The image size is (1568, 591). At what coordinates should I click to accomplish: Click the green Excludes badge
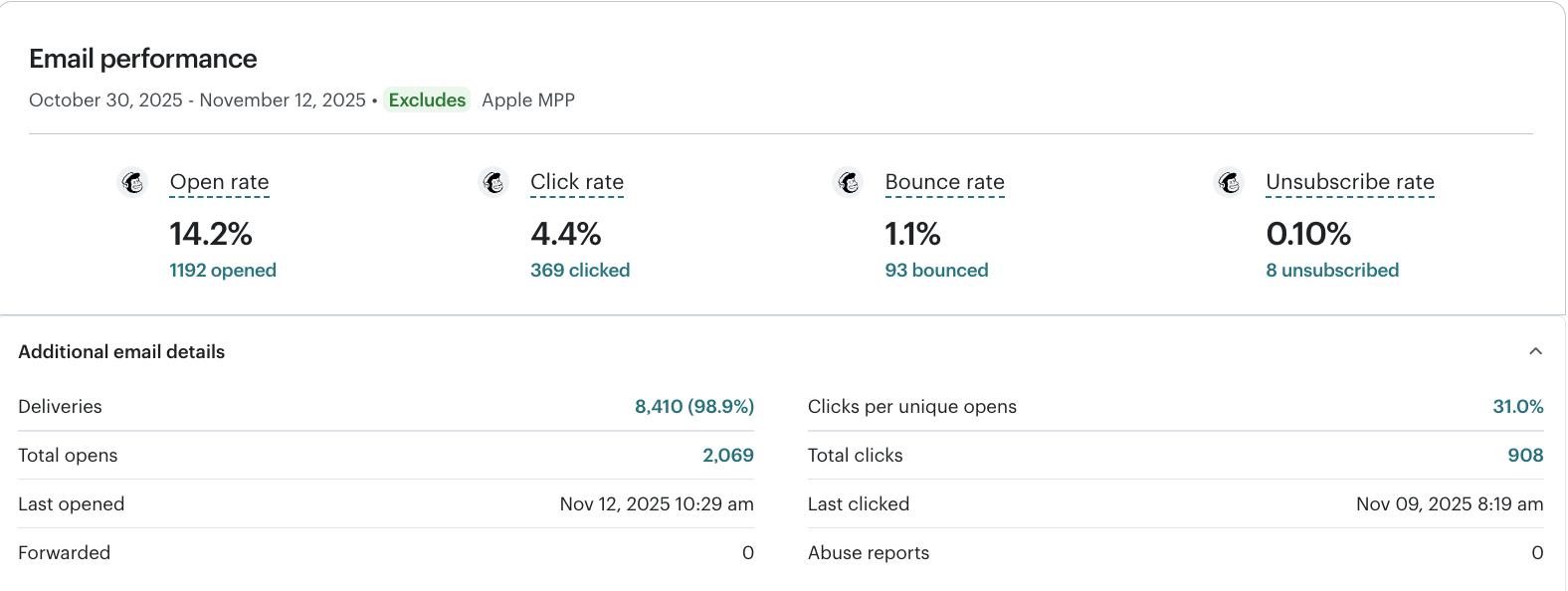pos(427,100)
